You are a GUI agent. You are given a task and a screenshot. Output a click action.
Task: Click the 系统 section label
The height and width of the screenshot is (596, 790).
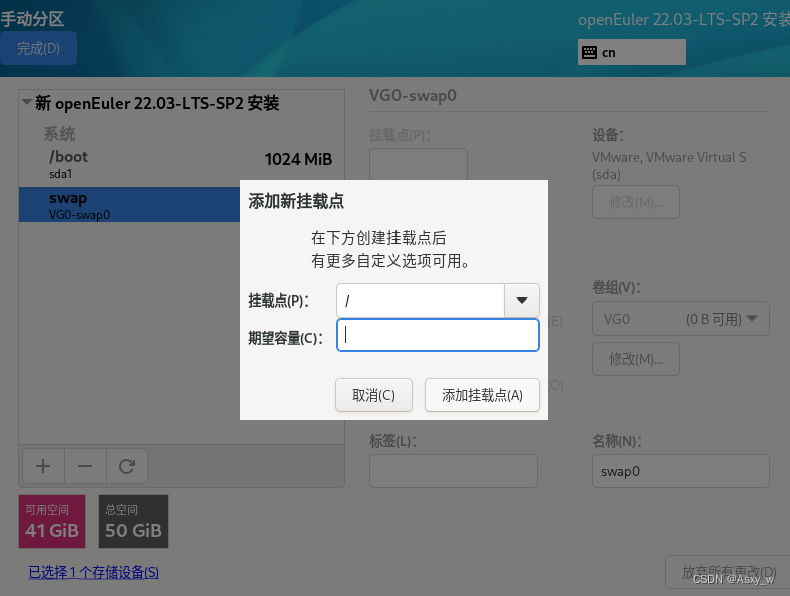coord(59,134)
